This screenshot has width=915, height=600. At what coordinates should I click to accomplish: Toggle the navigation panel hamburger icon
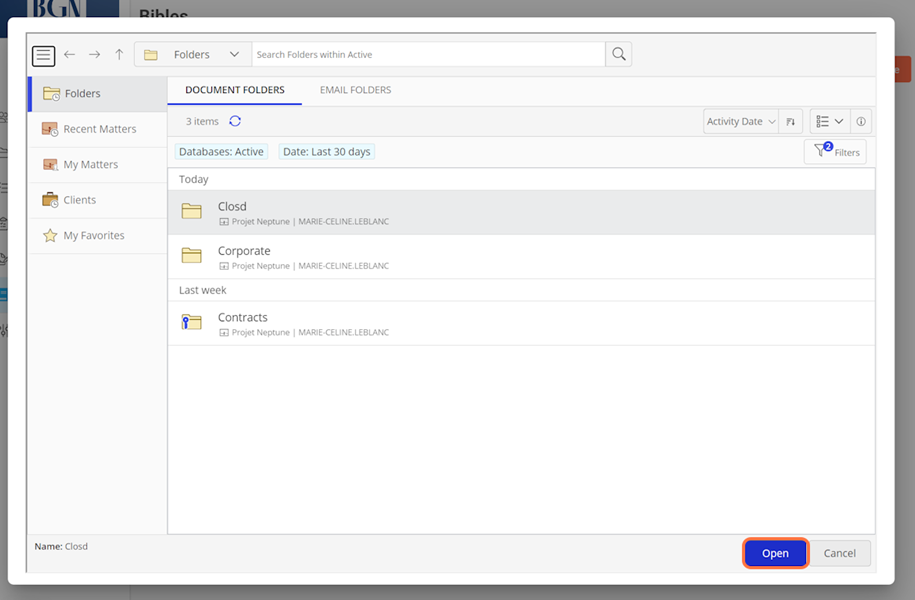(x=43, y=55)
